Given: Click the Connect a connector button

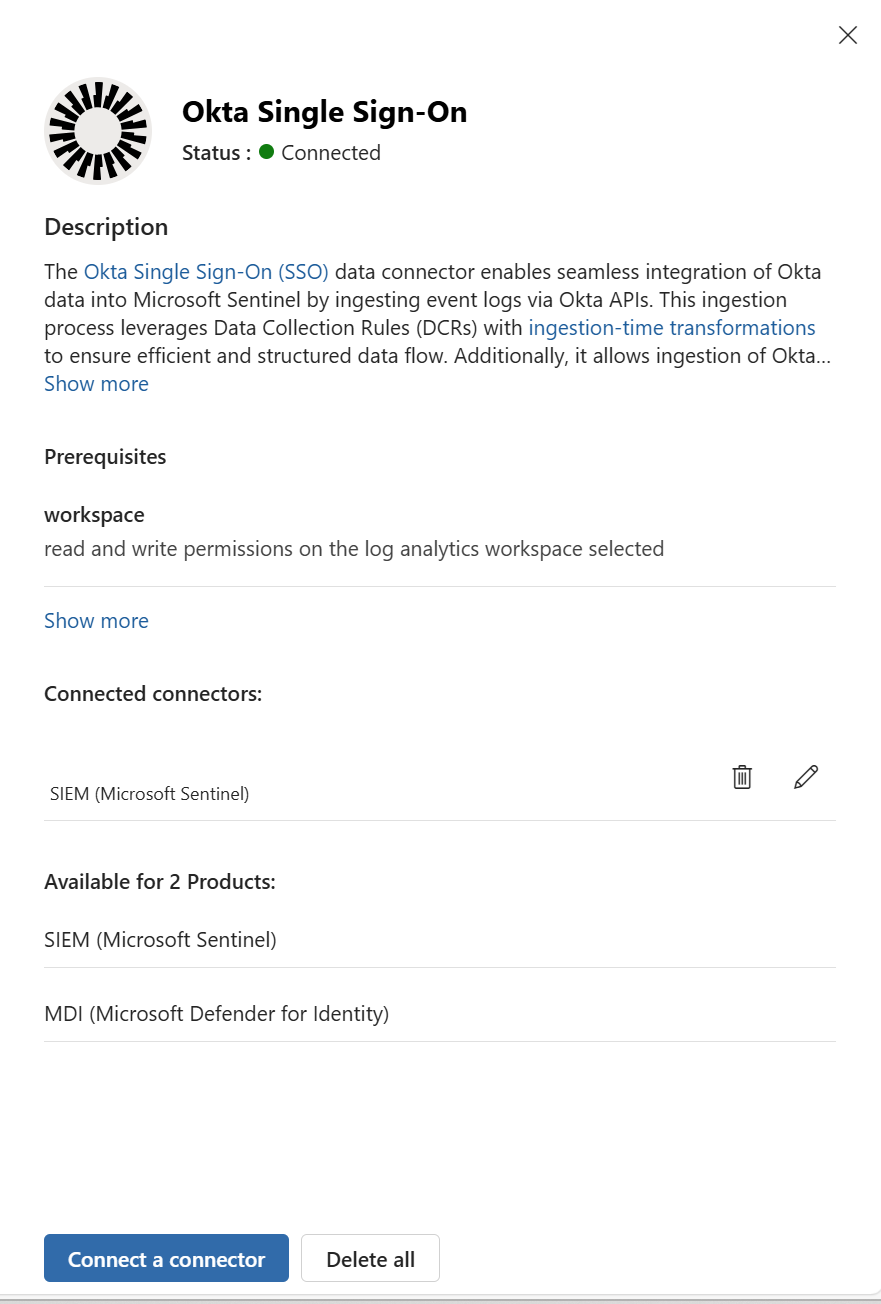Looking at the screenshot, I should (x=166, y=1257).
